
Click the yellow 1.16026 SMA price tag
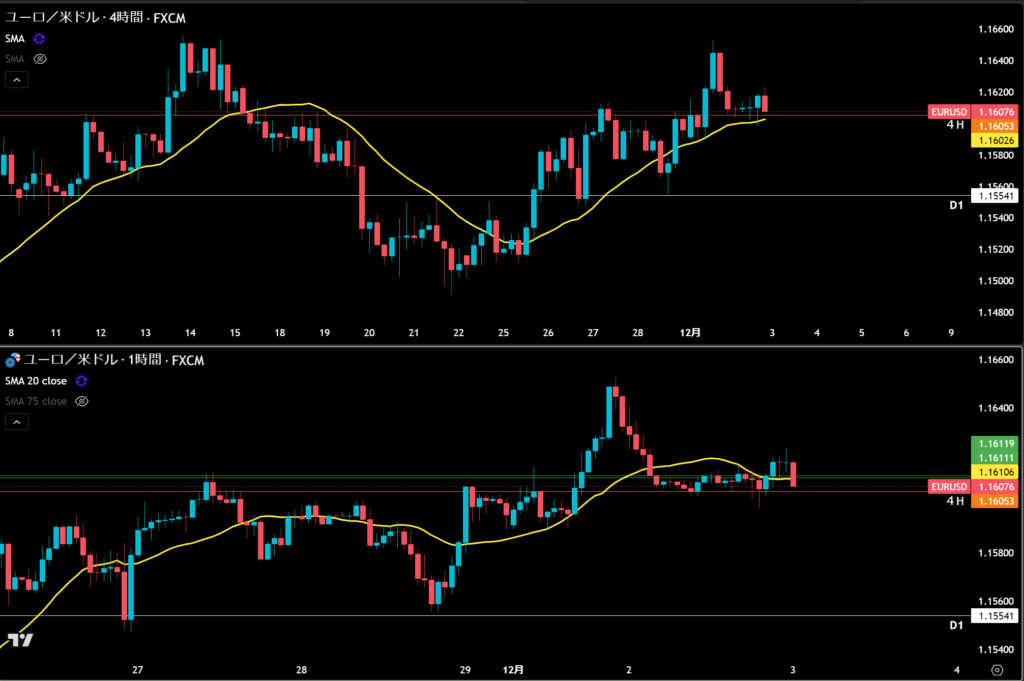[995, 141]
